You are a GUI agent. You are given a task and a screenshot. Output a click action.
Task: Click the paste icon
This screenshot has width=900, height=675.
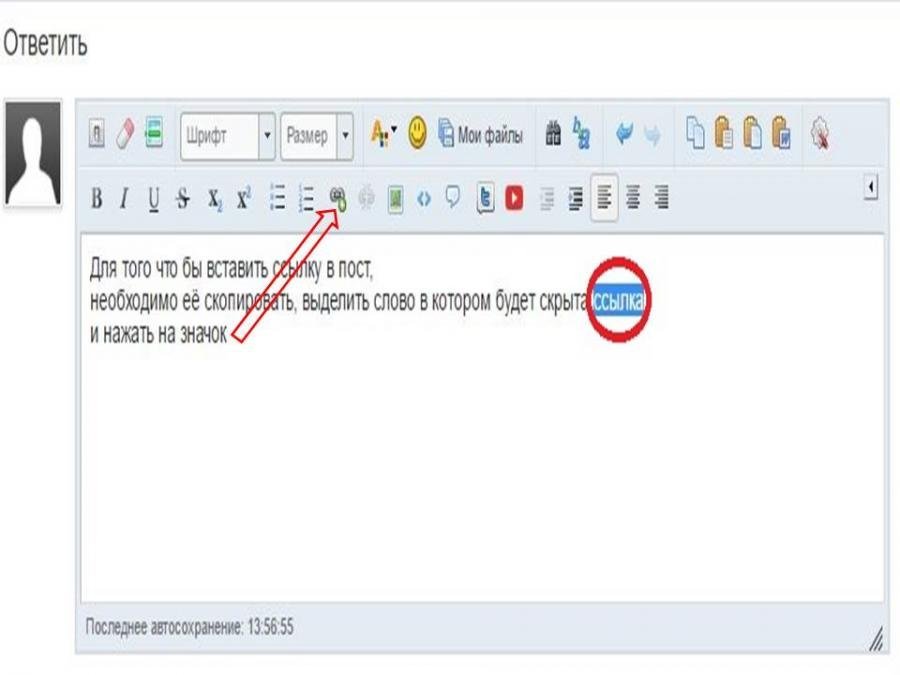point(724,133)
